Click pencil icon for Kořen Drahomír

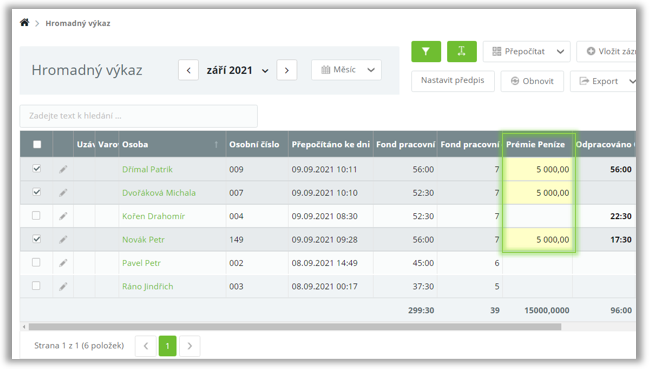[63, 216]
